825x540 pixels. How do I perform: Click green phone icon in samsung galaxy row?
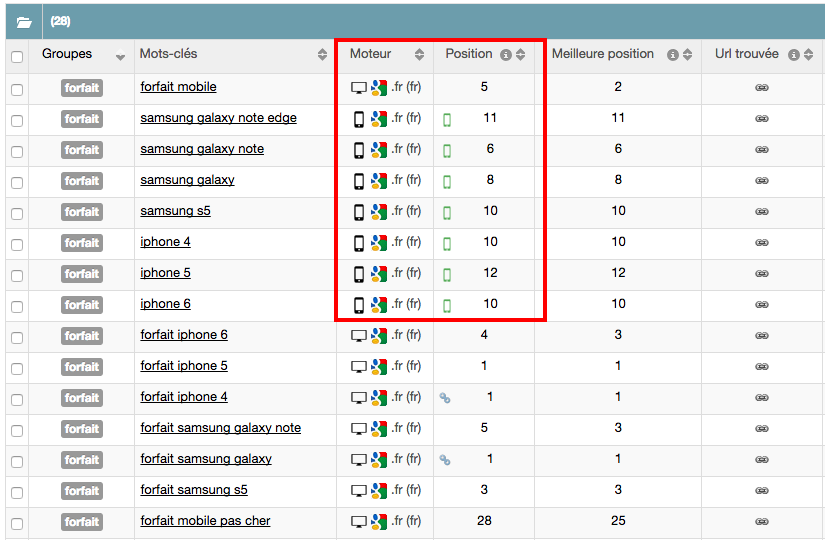click(447, 182)
